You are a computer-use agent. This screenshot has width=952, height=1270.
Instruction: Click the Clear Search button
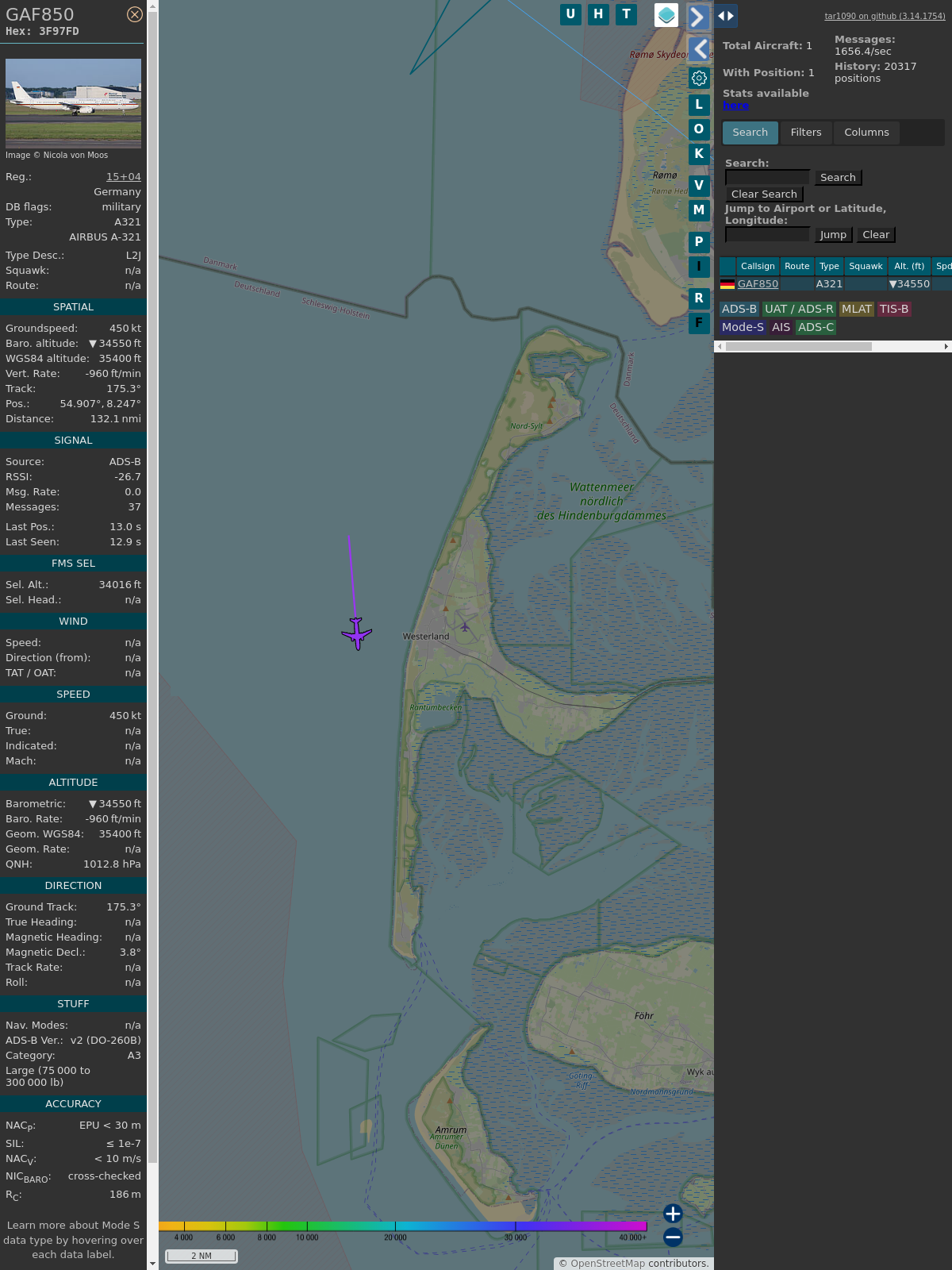click(764, 194)
